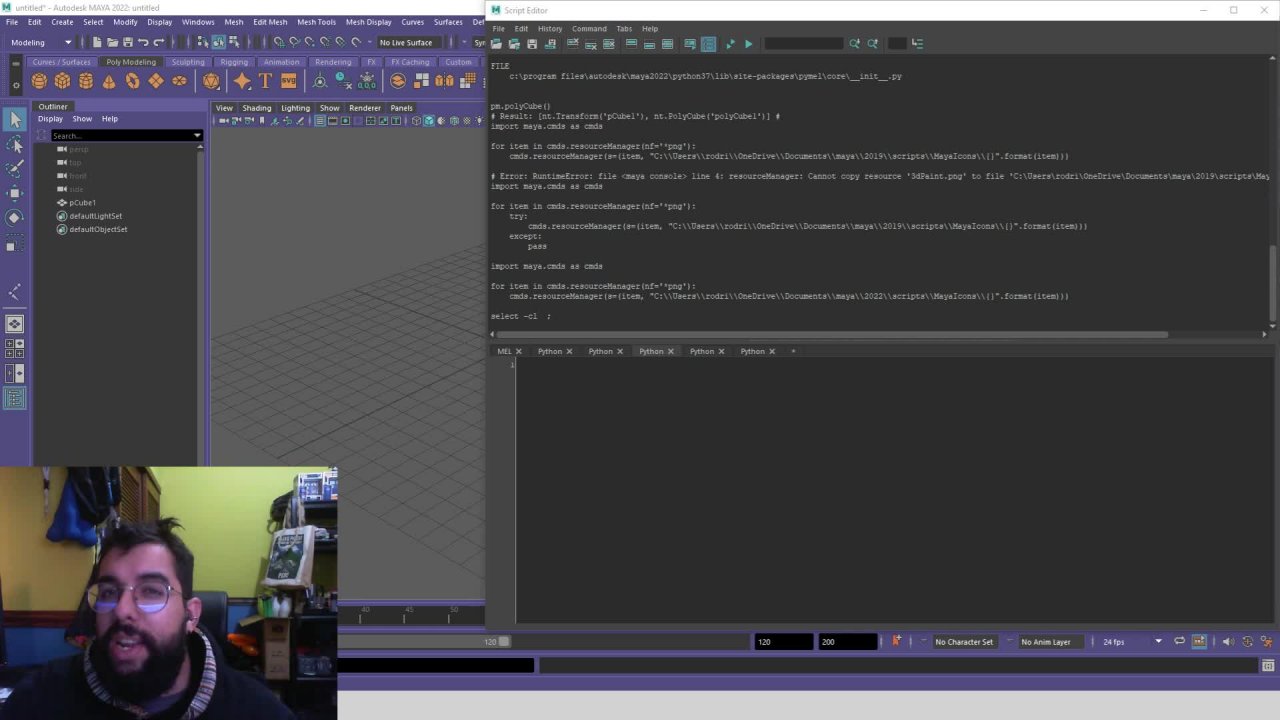Toggle the playback loop option
Screen dimensions: 1280x720
point(1180,641)
